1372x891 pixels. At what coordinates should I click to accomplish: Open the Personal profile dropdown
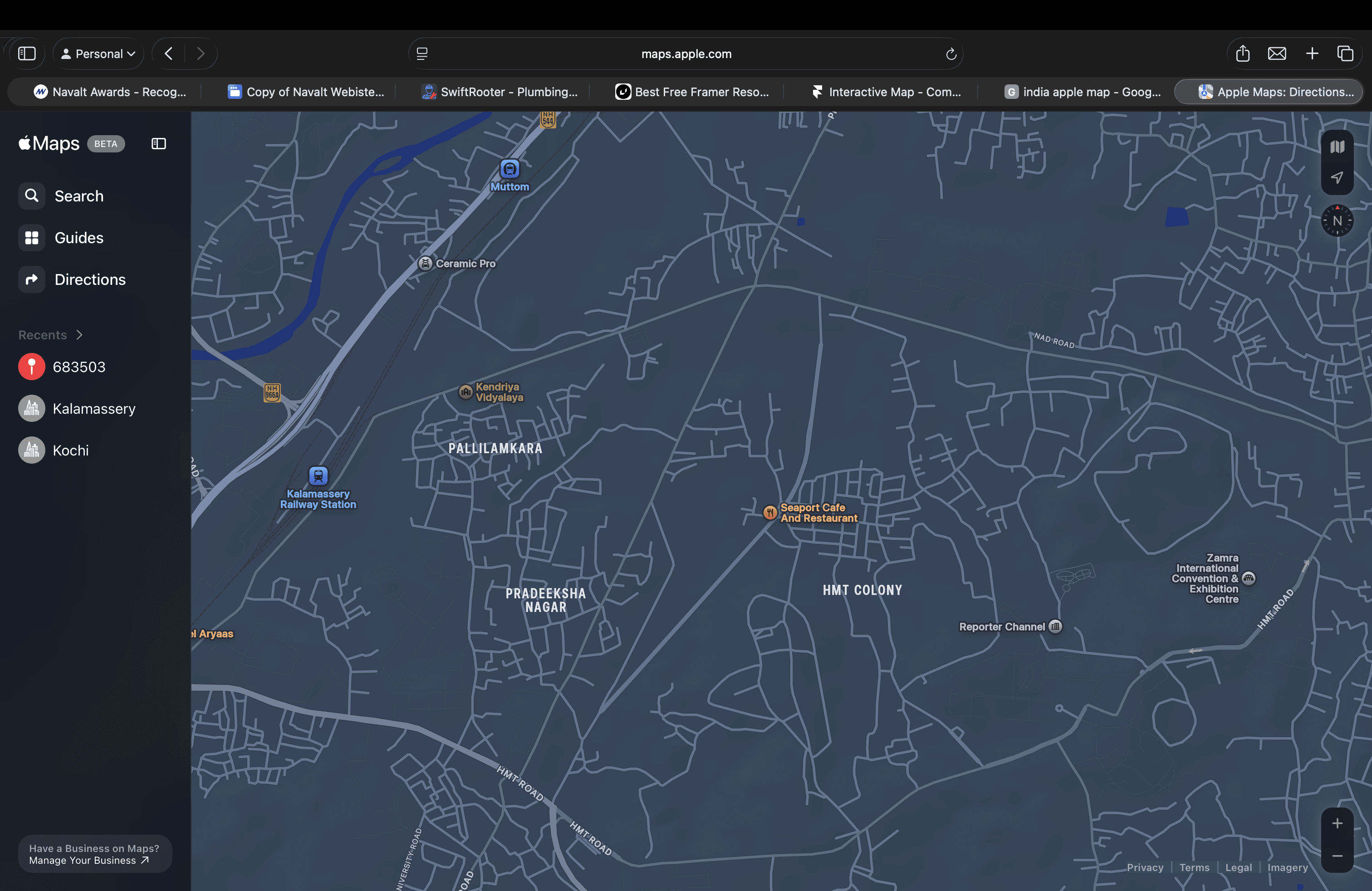click(x=98, y=54)
